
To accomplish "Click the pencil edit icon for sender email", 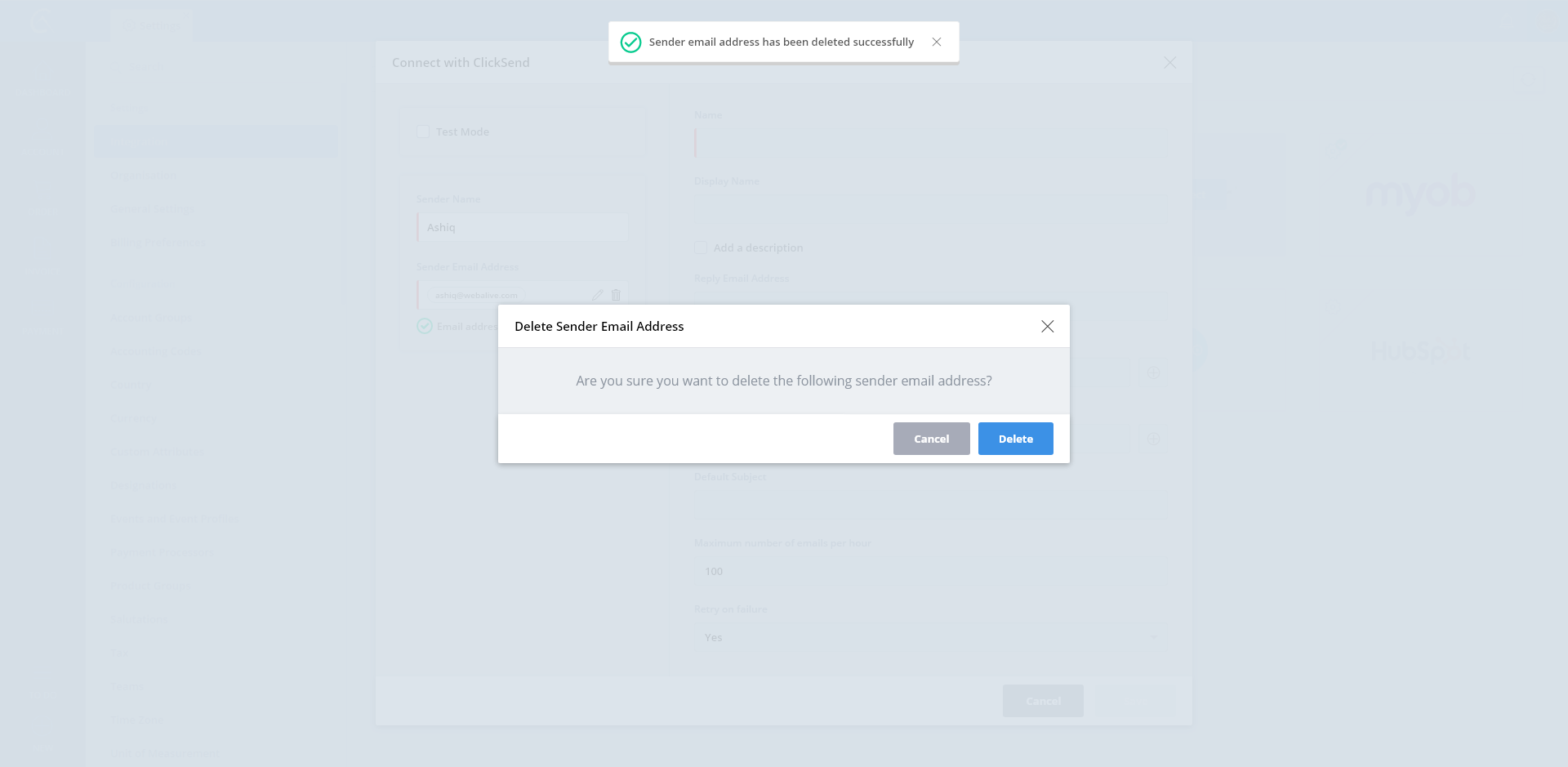I will [597, 295].
